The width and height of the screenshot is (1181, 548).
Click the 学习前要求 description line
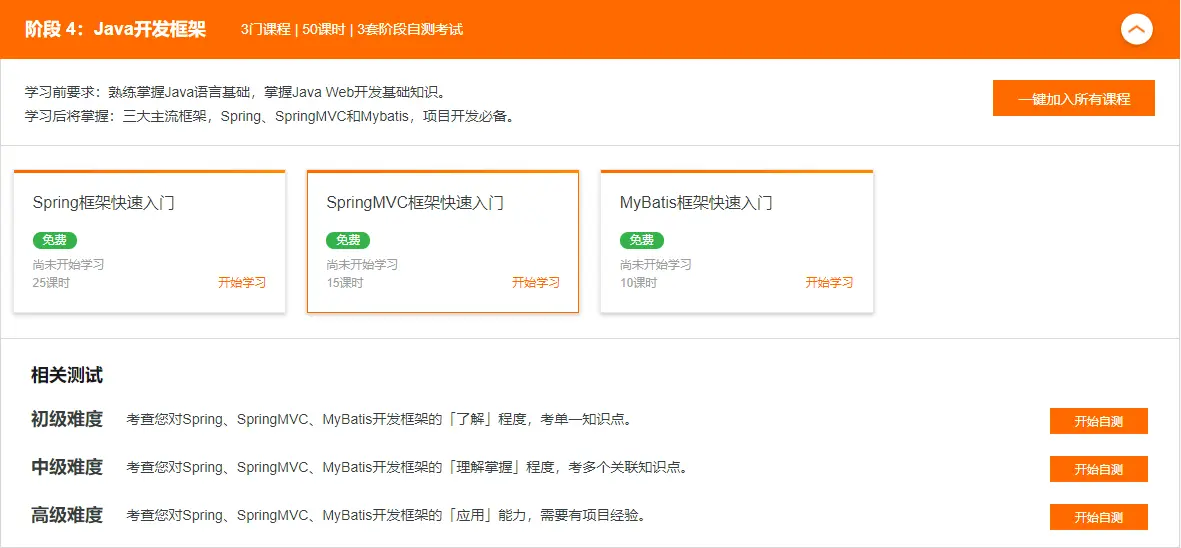(x=237, y=93)
